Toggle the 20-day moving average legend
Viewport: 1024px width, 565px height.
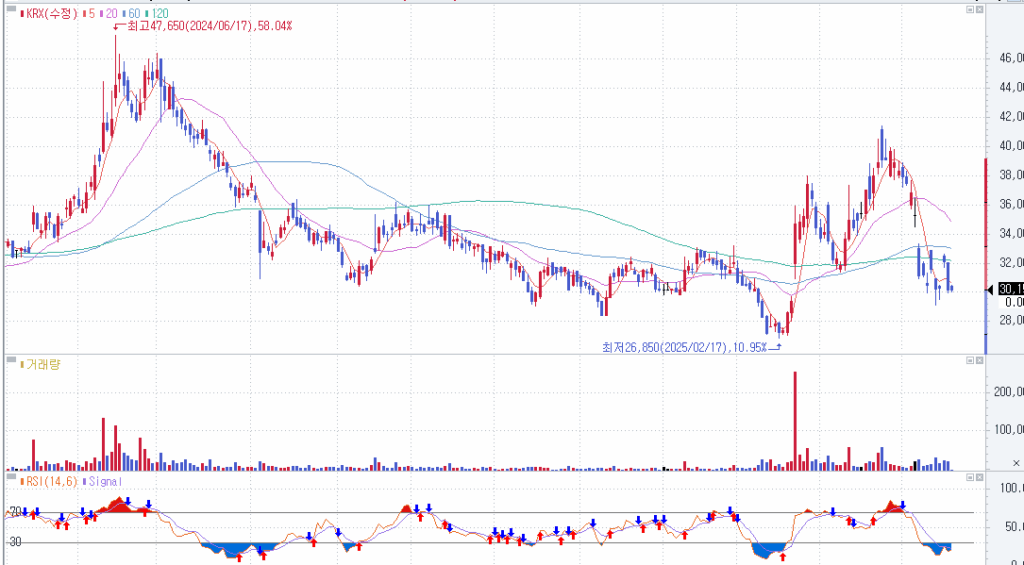pos(108,13)
